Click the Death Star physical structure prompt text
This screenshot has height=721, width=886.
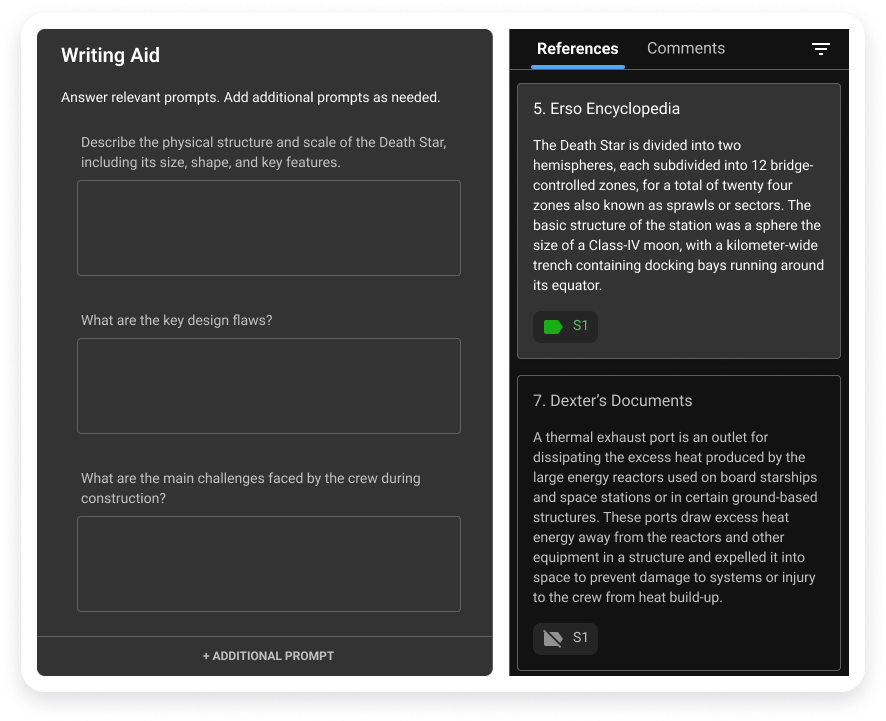click(263, 152)
